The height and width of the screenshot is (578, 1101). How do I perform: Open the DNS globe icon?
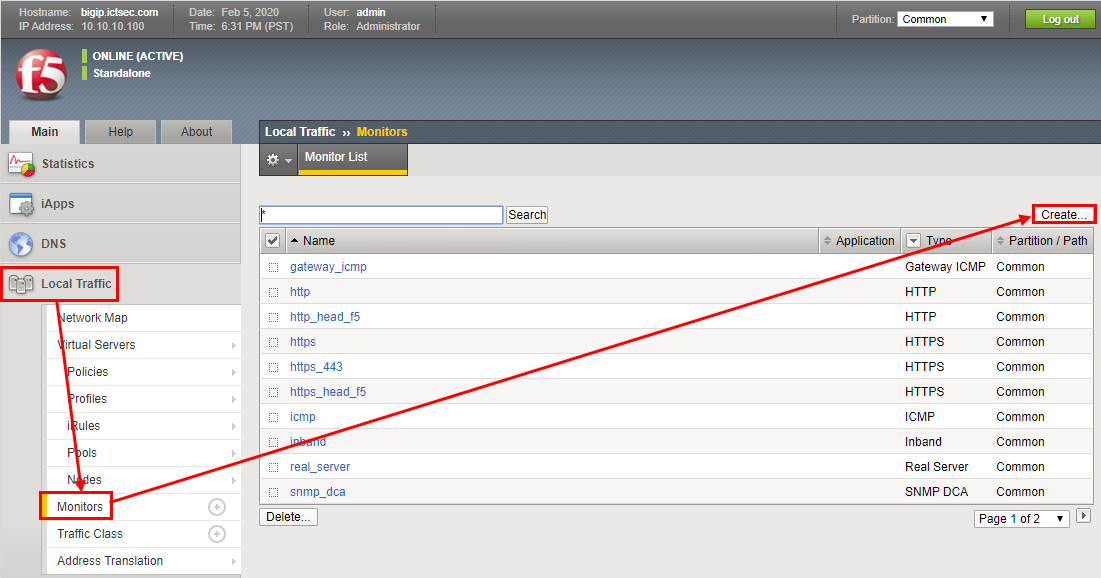point(21,244)
